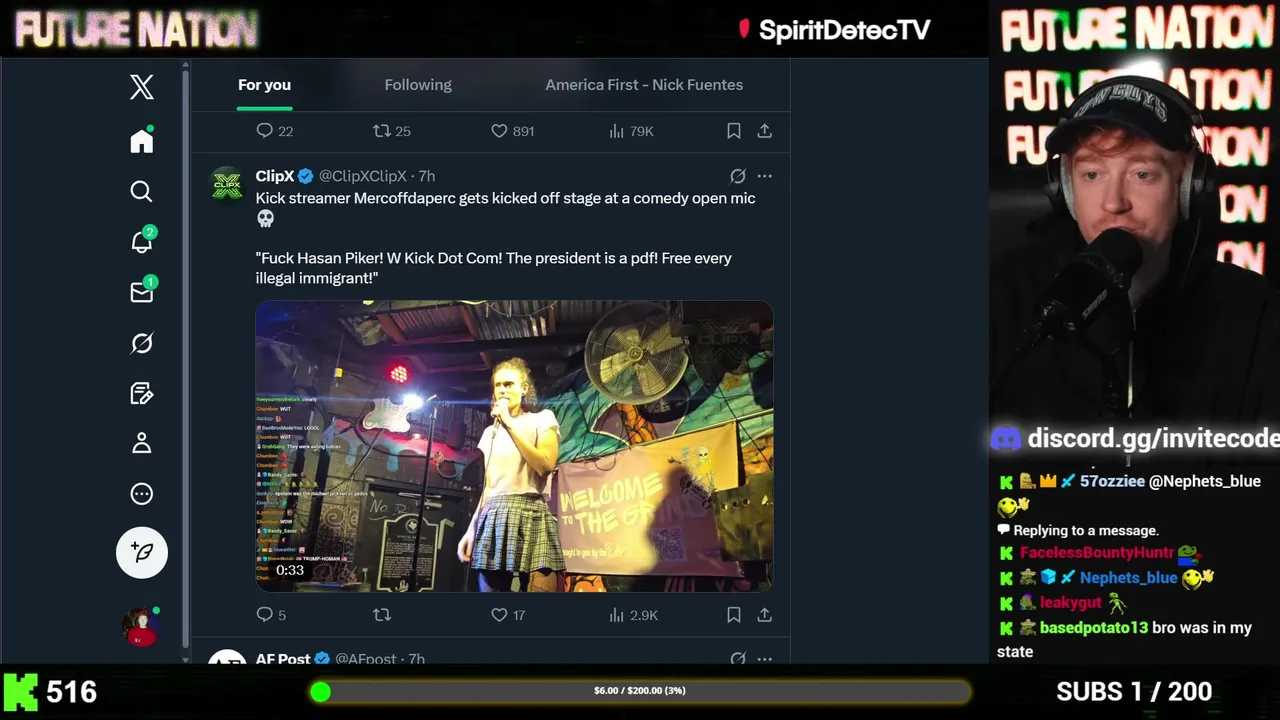Like the post with 891 likes
This screenshot has width=1280, height=720.
(512, 131)
